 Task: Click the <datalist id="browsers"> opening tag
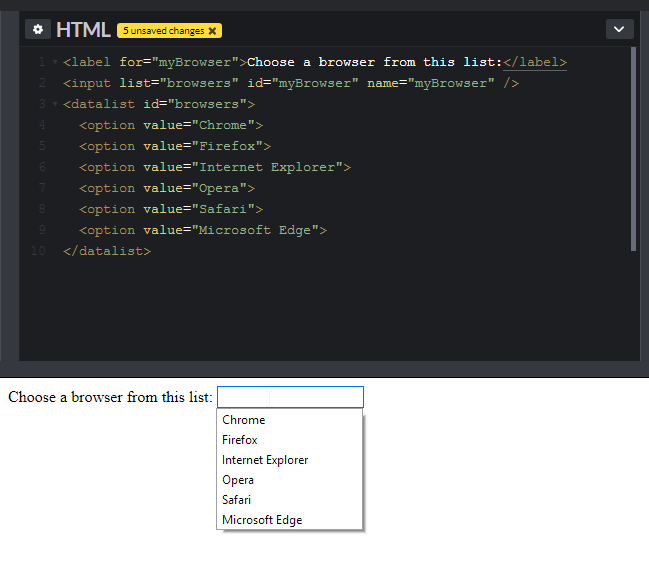point(159,104)
